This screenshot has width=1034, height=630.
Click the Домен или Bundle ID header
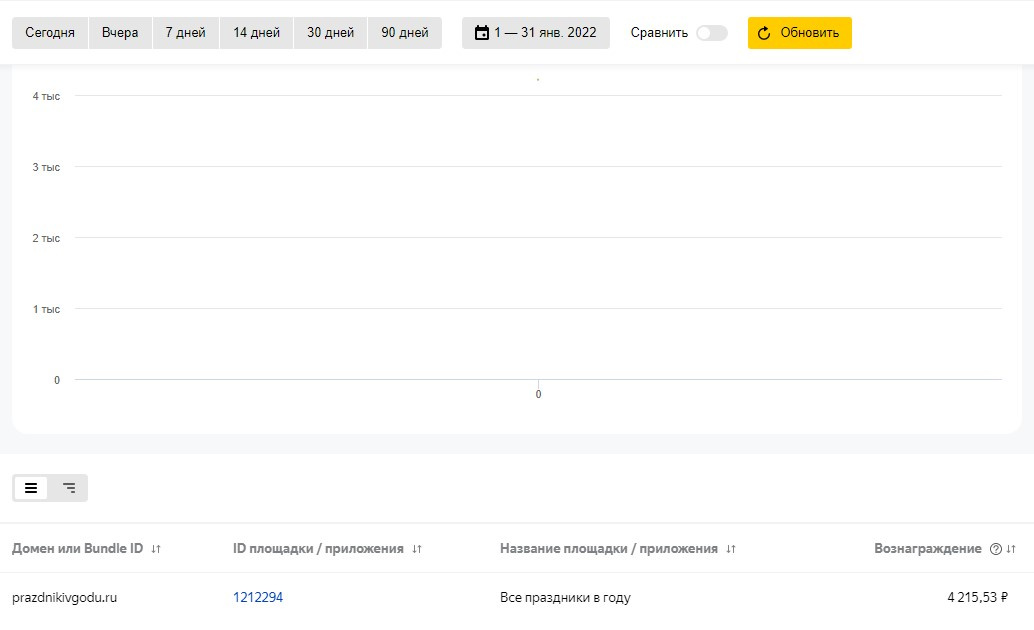pos(77,548)
